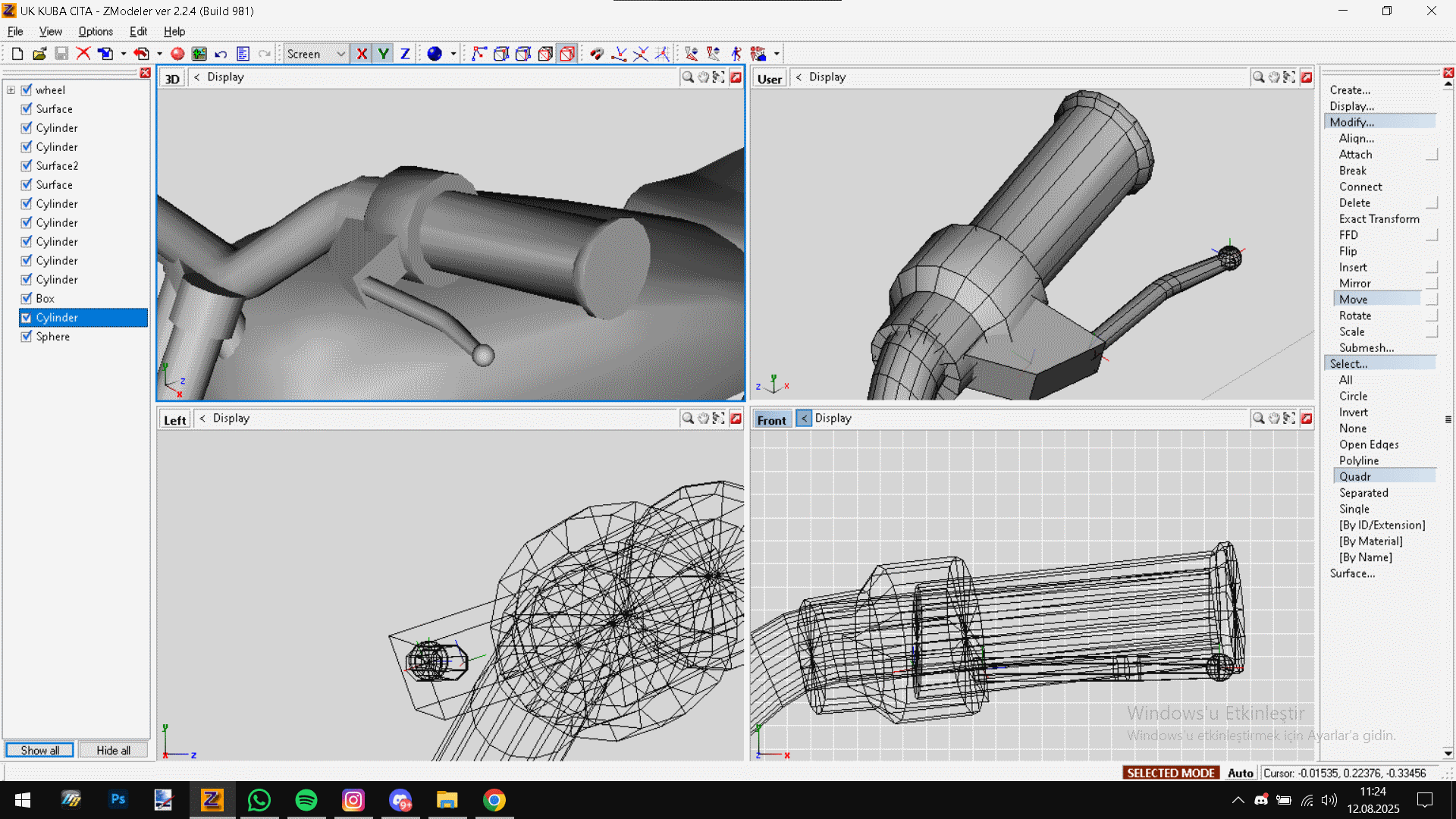The height and width of the screenshot is (819, 1456).
Task: Click the Undo arrow icon
Action: click(x=221, y=54)
